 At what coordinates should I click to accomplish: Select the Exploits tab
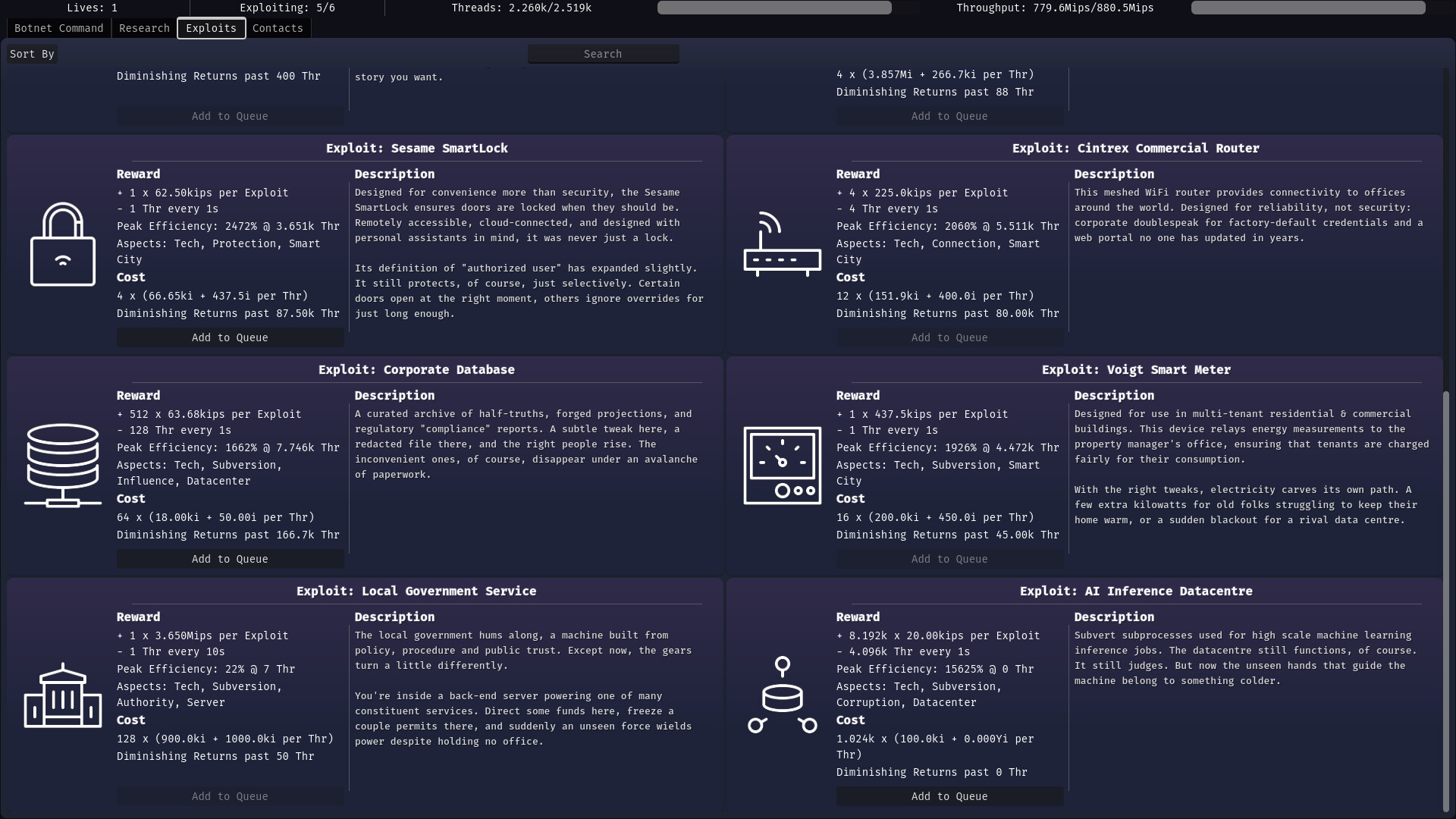(x=211, y=28)
